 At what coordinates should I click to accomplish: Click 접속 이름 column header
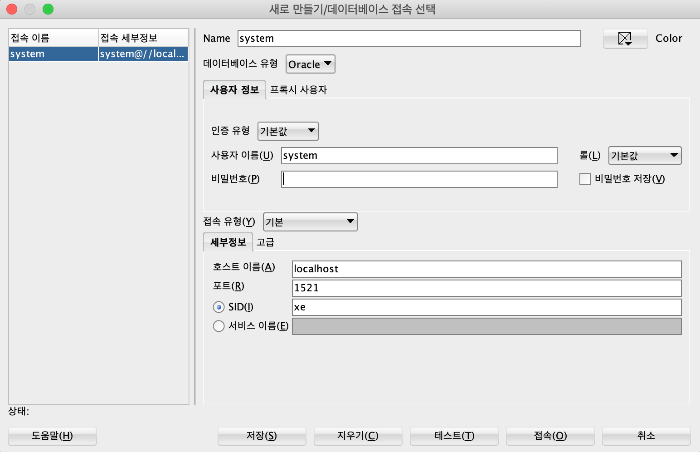click(x=53, y=38)
